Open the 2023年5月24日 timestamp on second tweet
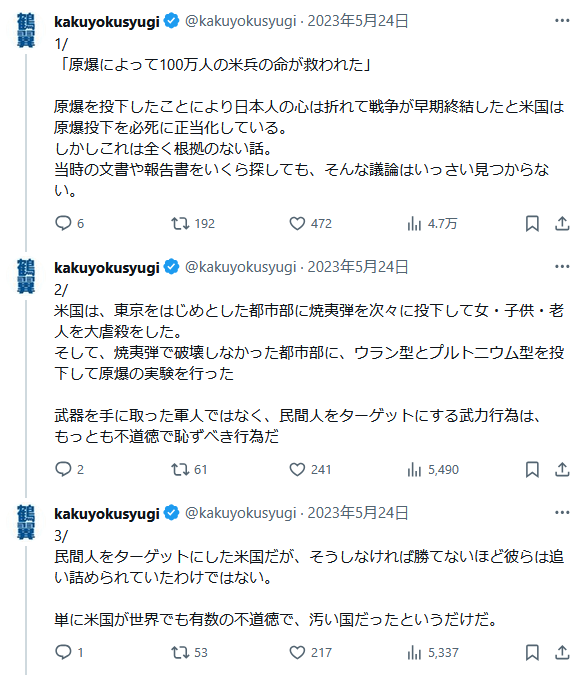This screenshot has width=582, height=675. (x=358, y=266)
